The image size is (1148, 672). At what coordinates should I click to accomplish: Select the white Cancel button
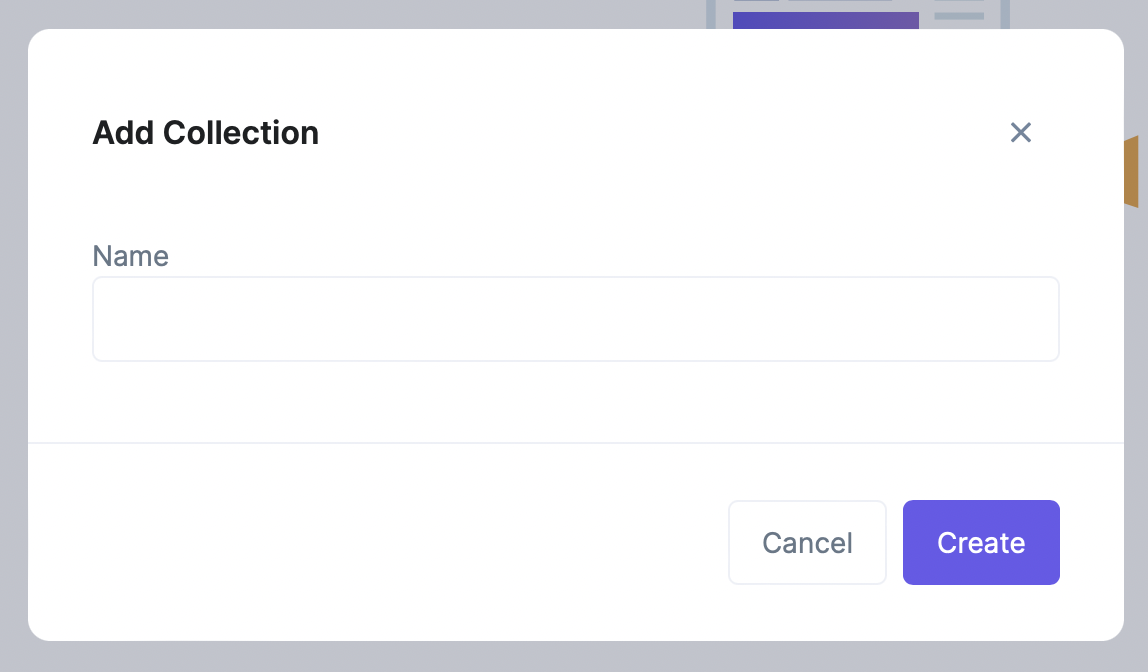pos(807,542)
